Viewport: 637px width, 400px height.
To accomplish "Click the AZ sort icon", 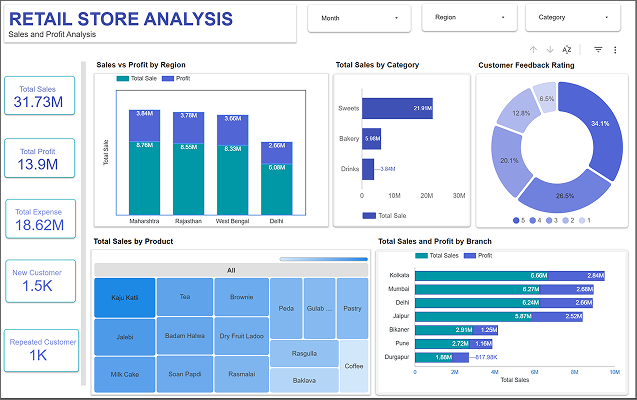I will [567, 49].
